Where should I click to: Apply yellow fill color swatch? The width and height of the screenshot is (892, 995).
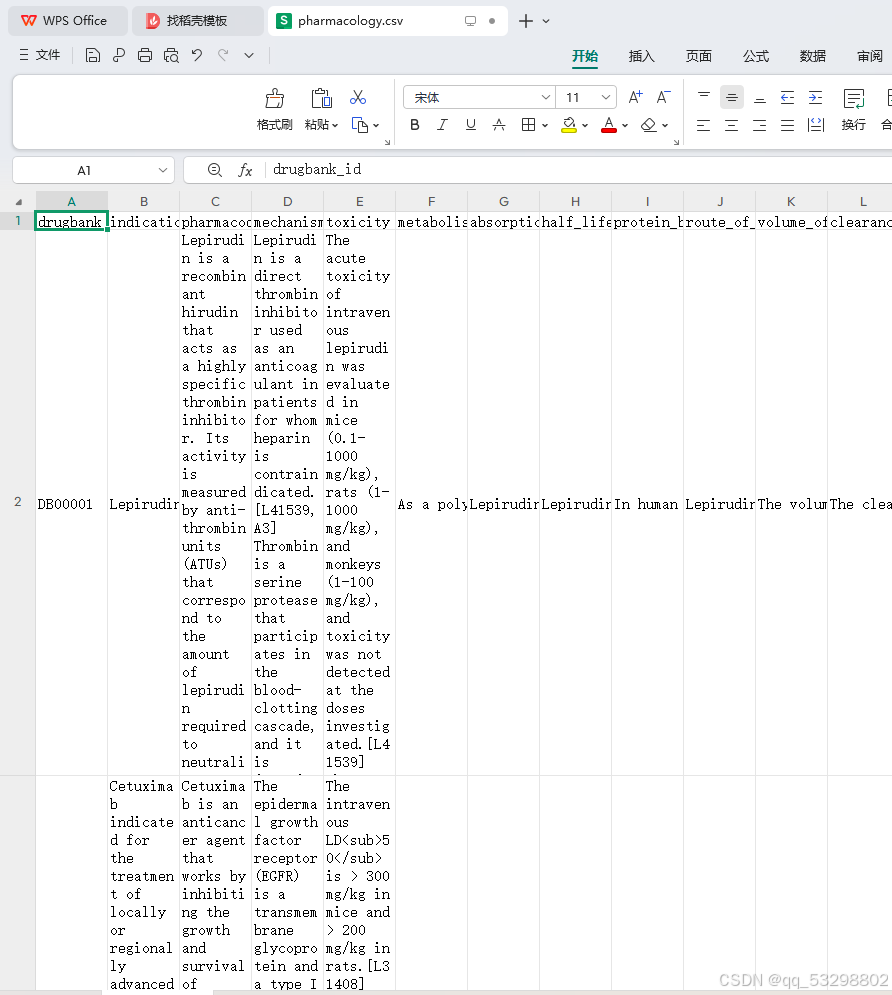point(569,125)
